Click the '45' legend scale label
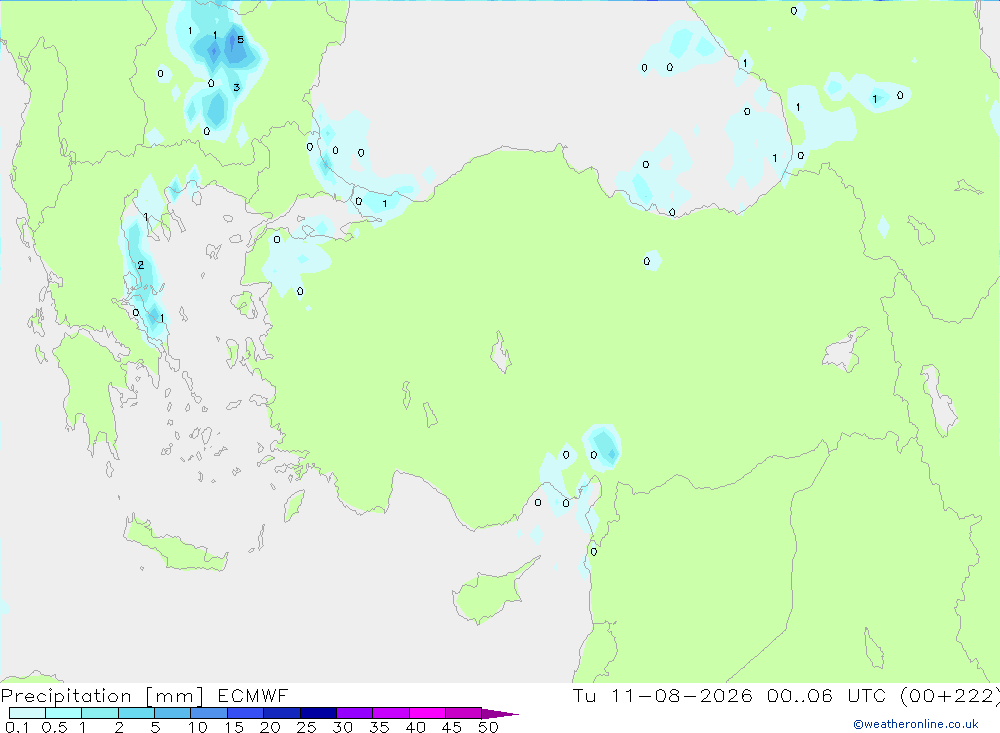The image size is (1000, 733). [452, 727]
